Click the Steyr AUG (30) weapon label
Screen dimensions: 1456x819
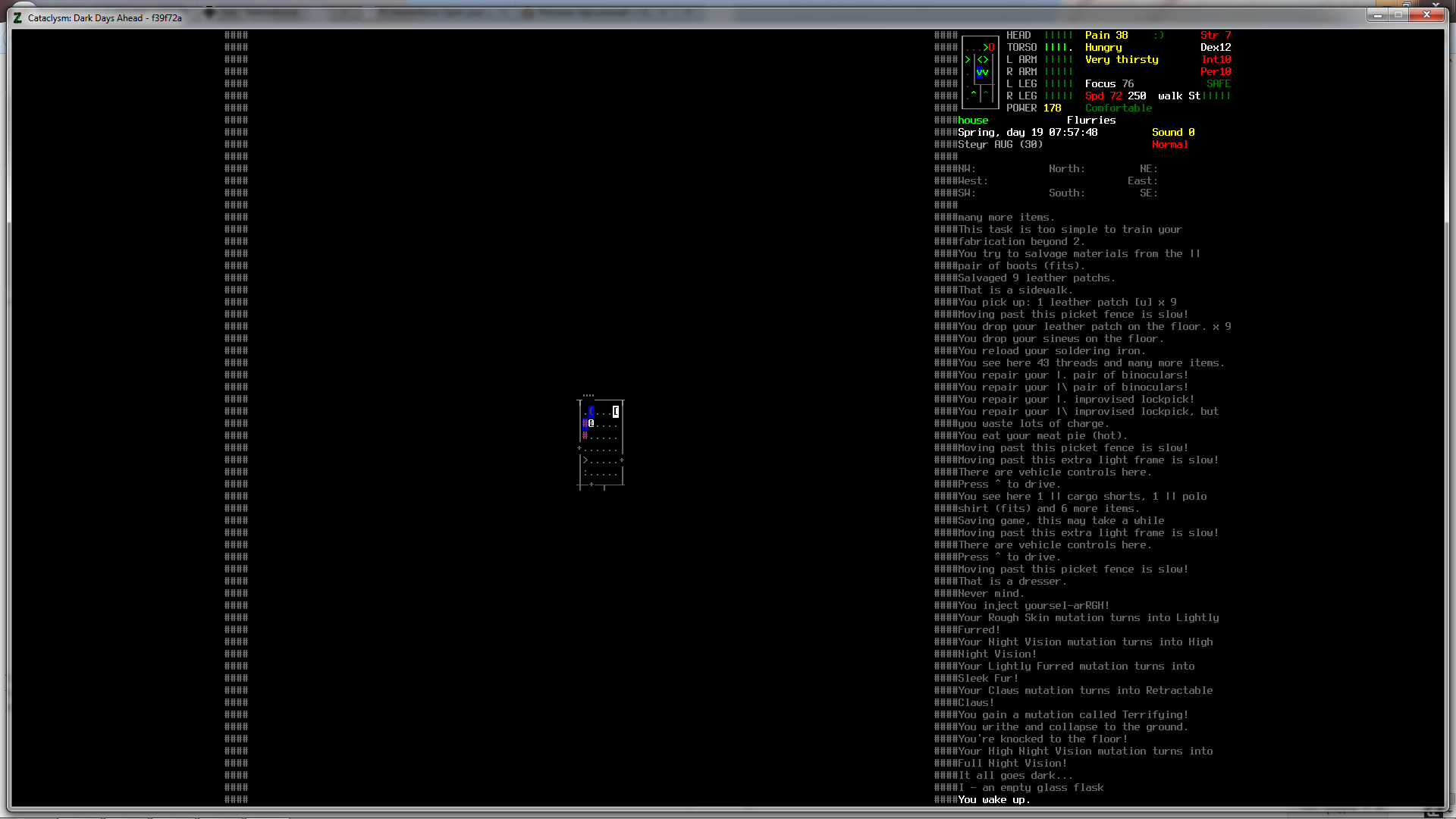coord(999,144)
